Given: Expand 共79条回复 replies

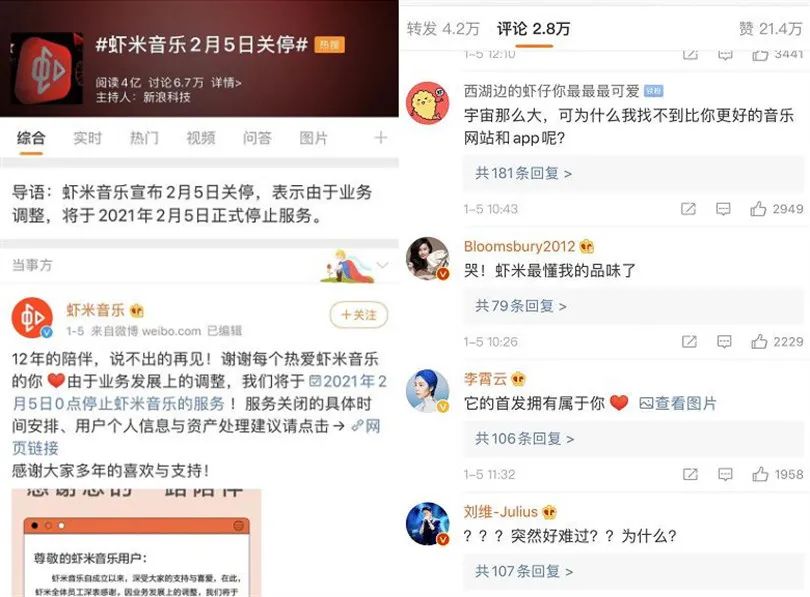Looking at the screenshot, I should [521, 306].
